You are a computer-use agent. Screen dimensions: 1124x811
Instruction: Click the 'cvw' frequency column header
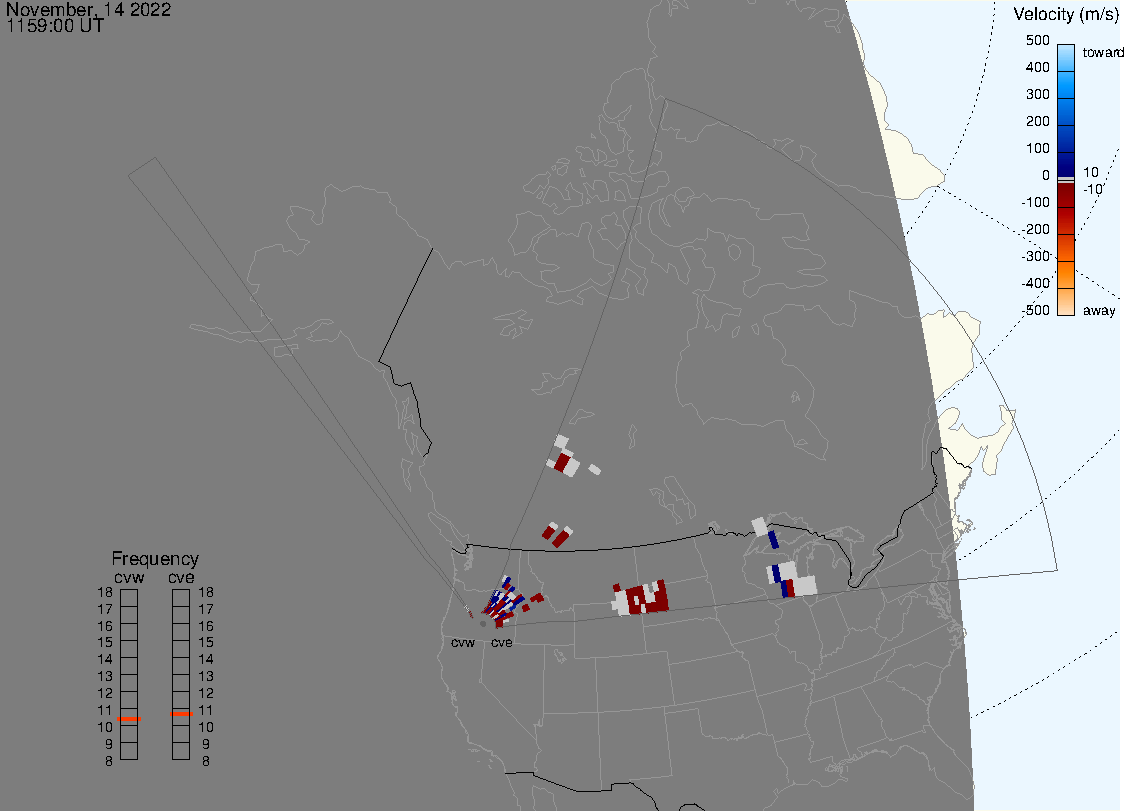[129, 577]
